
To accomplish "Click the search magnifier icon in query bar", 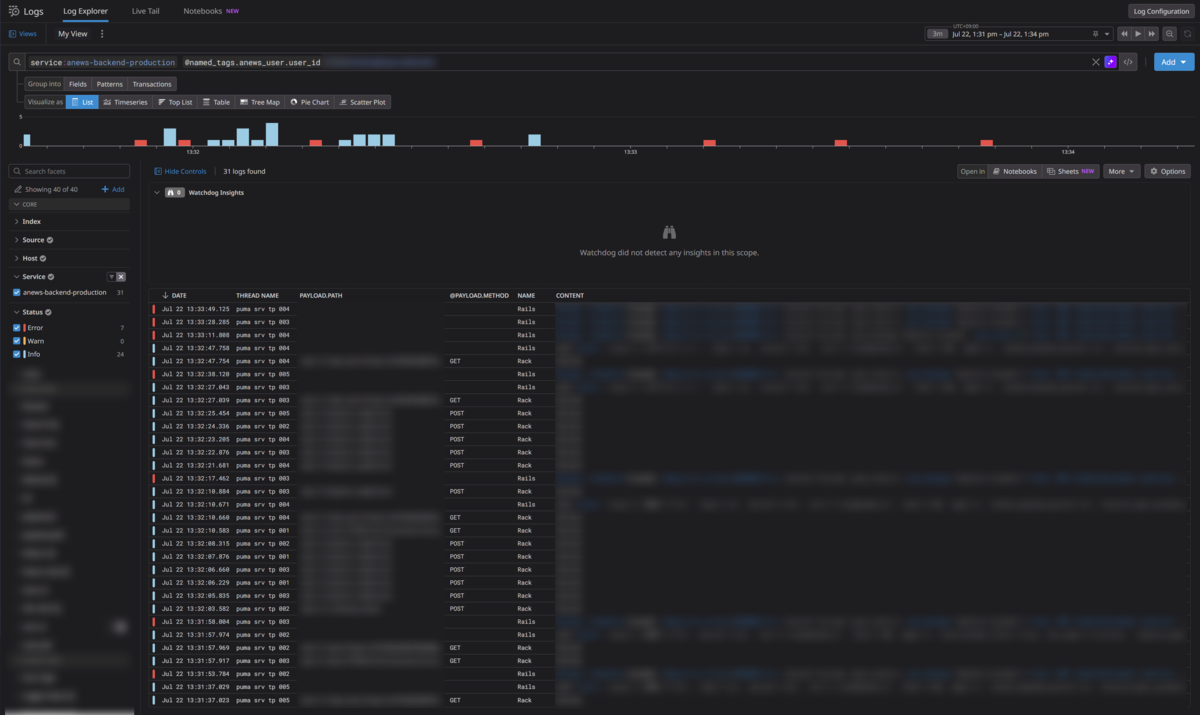I will pos(17,62).
